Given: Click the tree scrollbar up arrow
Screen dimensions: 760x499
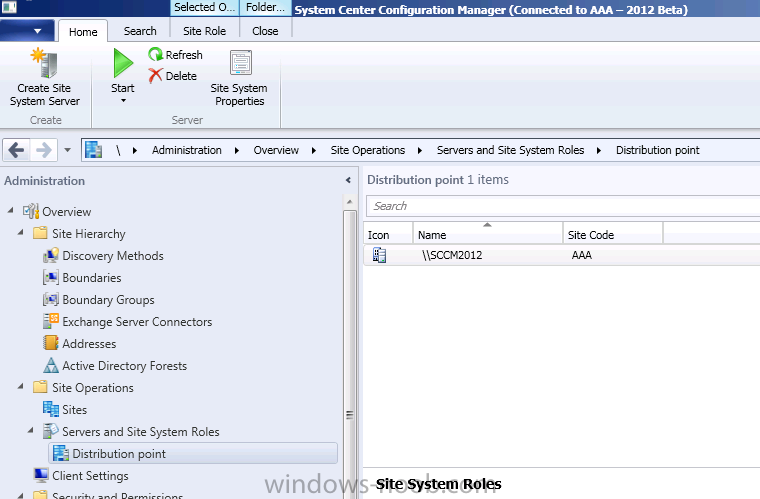Looking at the screenshot, I should (349, 202).
